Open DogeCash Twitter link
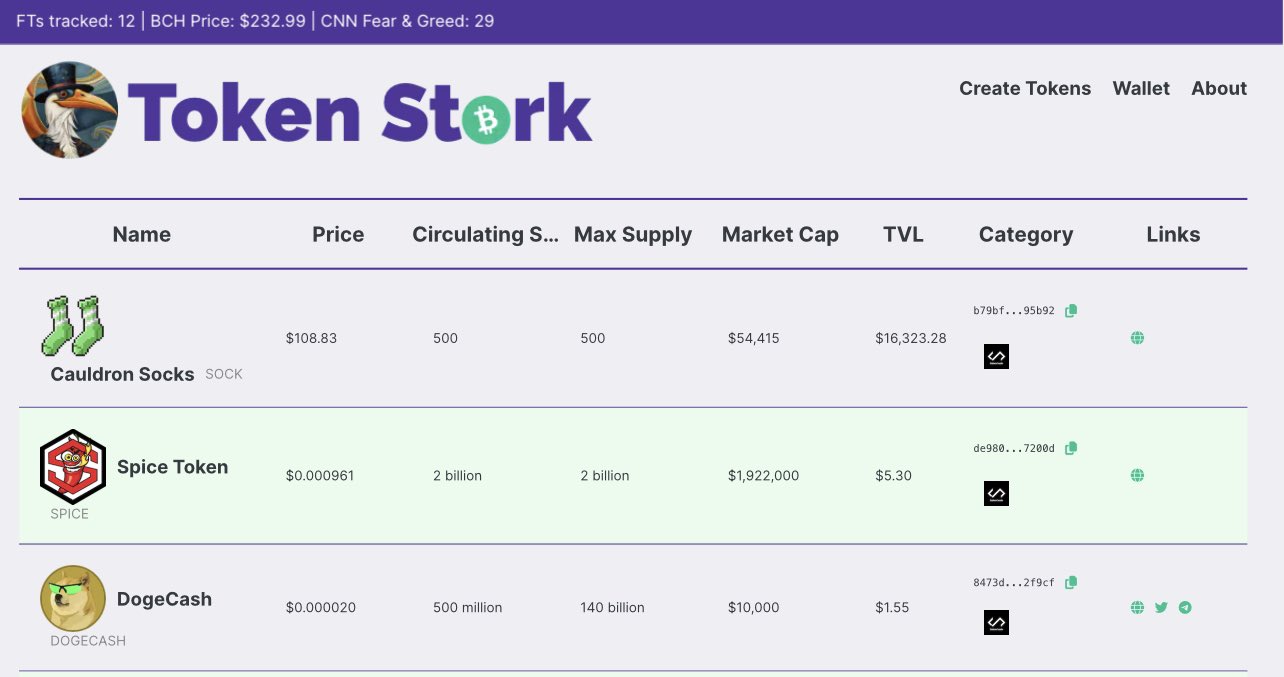Image resolution: width=1284 pixels, height=677 pixels. [1161, 607]
